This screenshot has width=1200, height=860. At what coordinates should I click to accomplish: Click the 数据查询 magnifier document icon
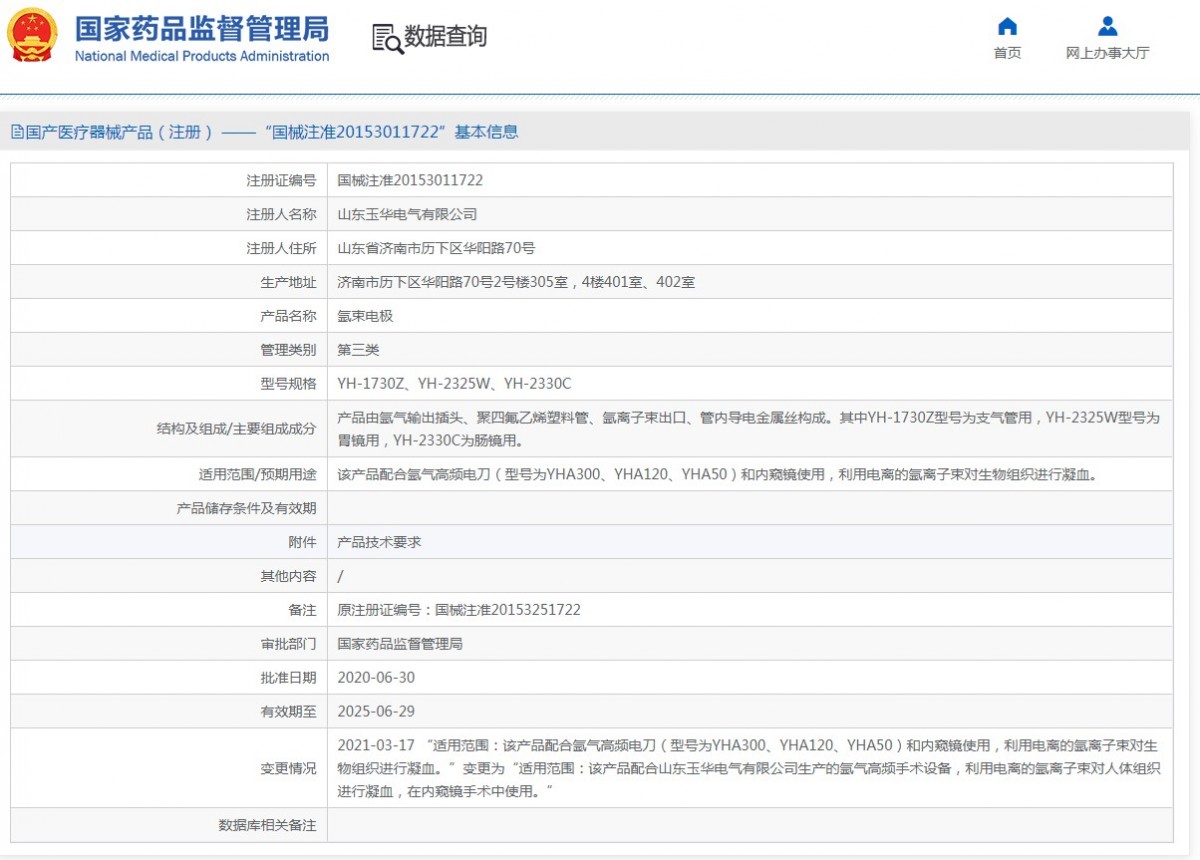point(387,38)
